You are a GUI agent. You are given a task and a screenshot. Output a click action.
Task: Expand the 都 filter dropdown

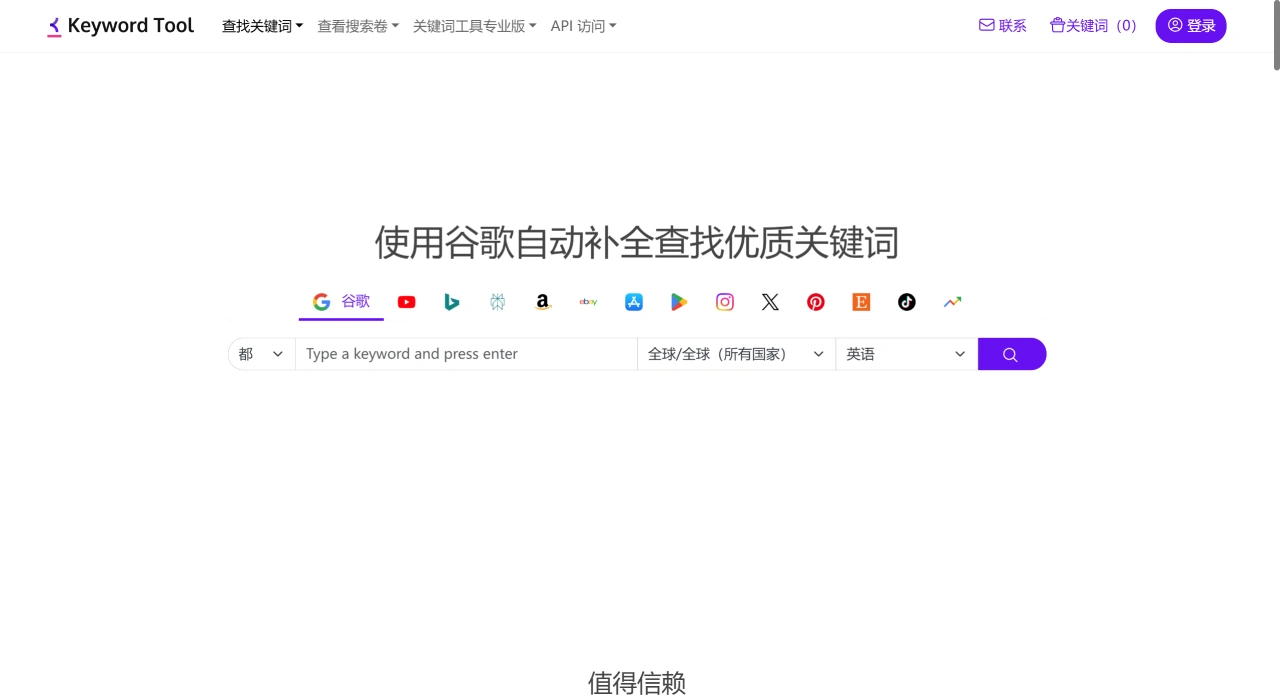[x=260, y=353]
